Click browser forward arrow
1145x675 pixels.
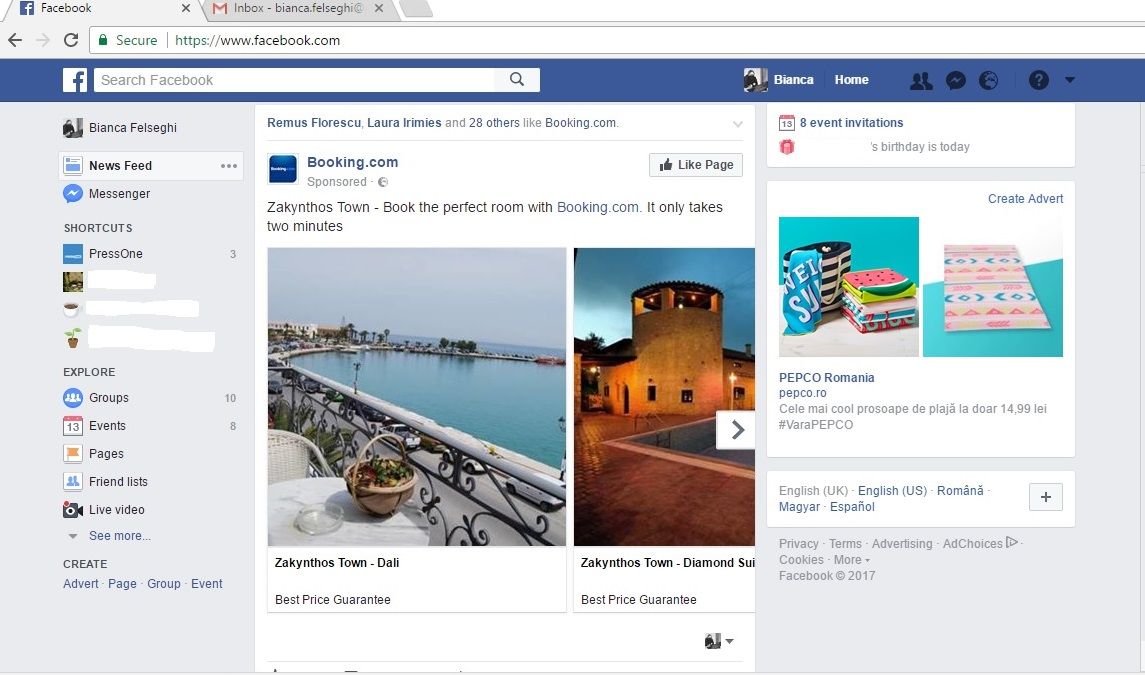pyautogui.click(x=43, y=40)
